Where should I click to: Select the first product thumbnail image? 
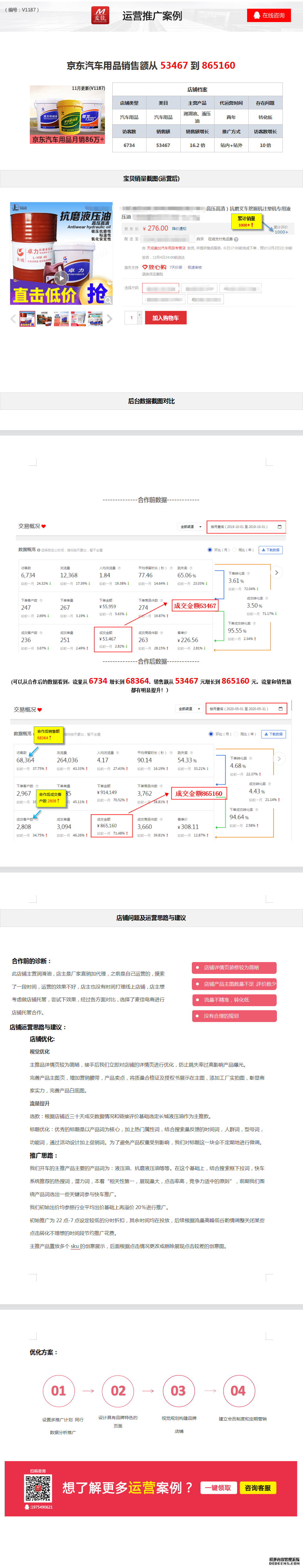27,318
